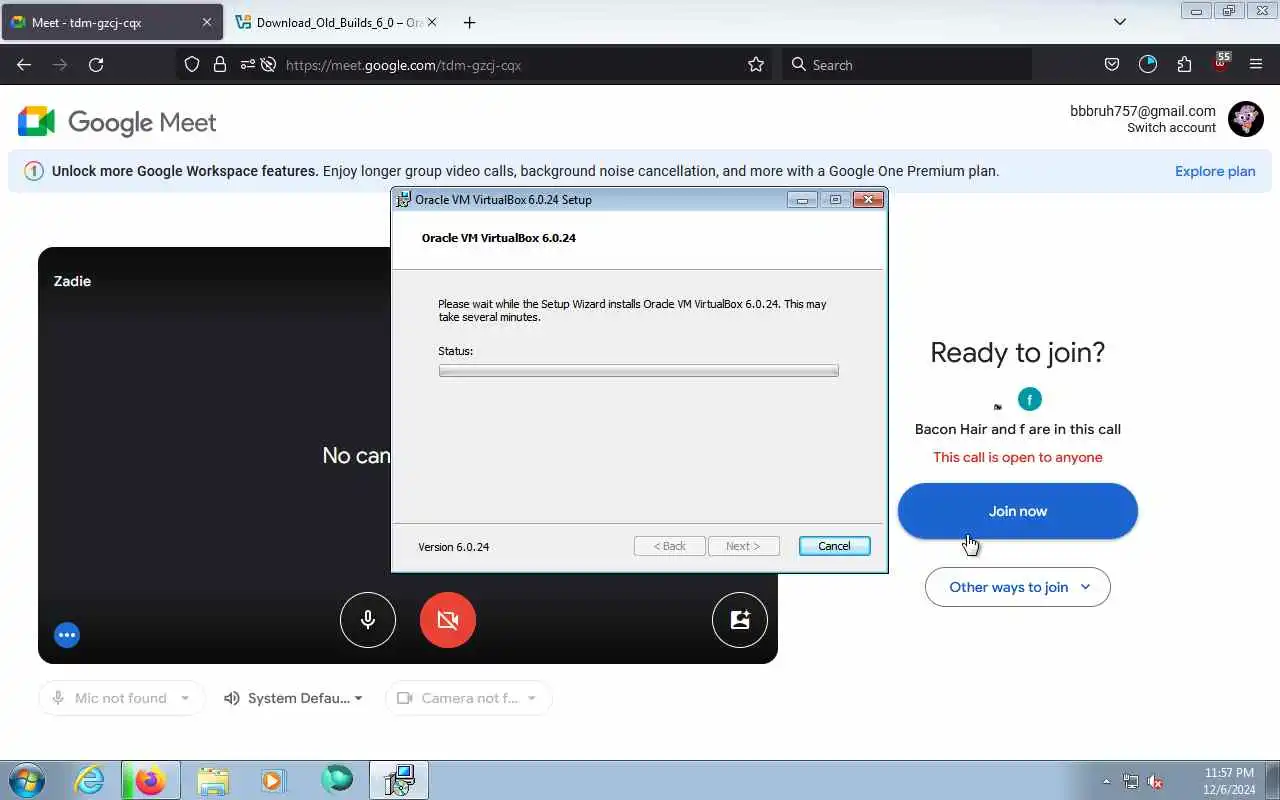Click the Firefox taskbar icon

click(x=150, y=780)
